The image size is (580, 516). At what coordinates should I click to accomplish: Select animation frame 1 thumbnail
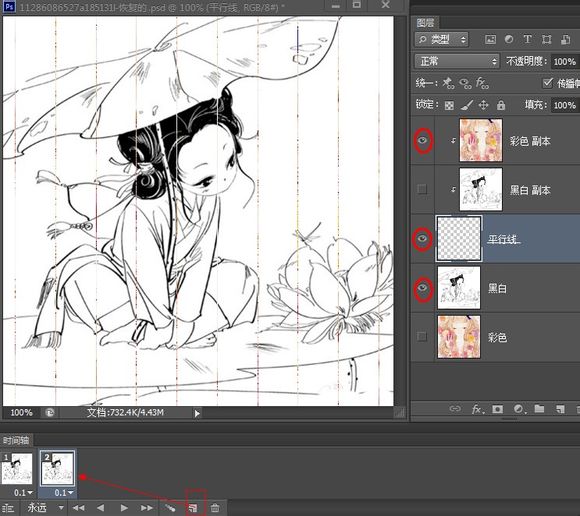[17, 468]
